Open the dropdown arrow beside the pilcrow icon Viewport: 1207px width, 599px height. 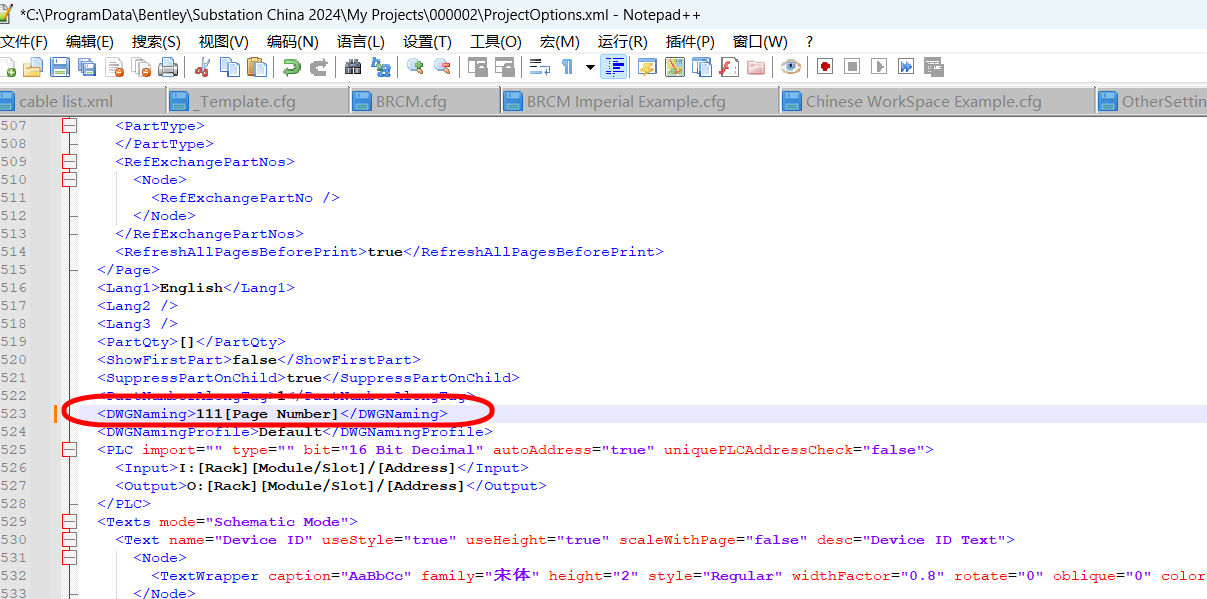tap(590, 67)
